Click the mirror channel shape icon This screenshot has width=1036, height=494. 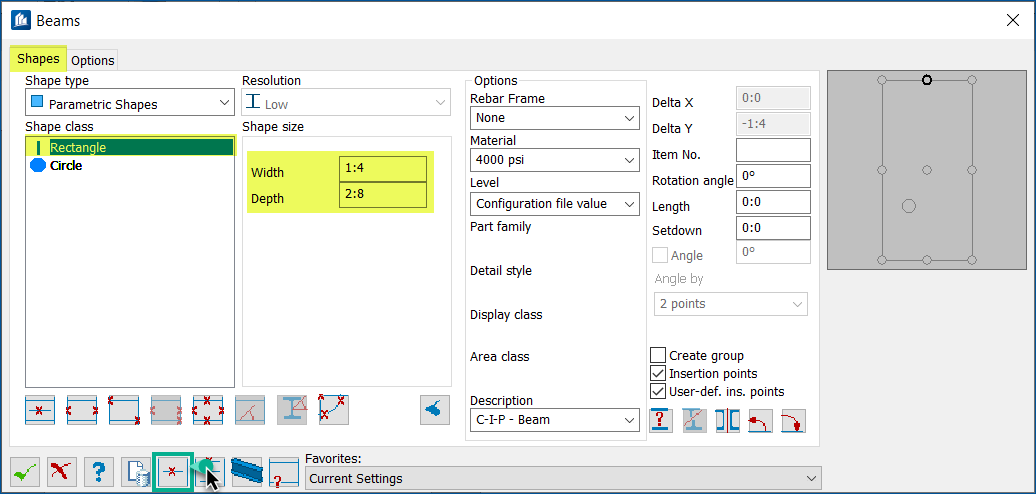point(727,421)
